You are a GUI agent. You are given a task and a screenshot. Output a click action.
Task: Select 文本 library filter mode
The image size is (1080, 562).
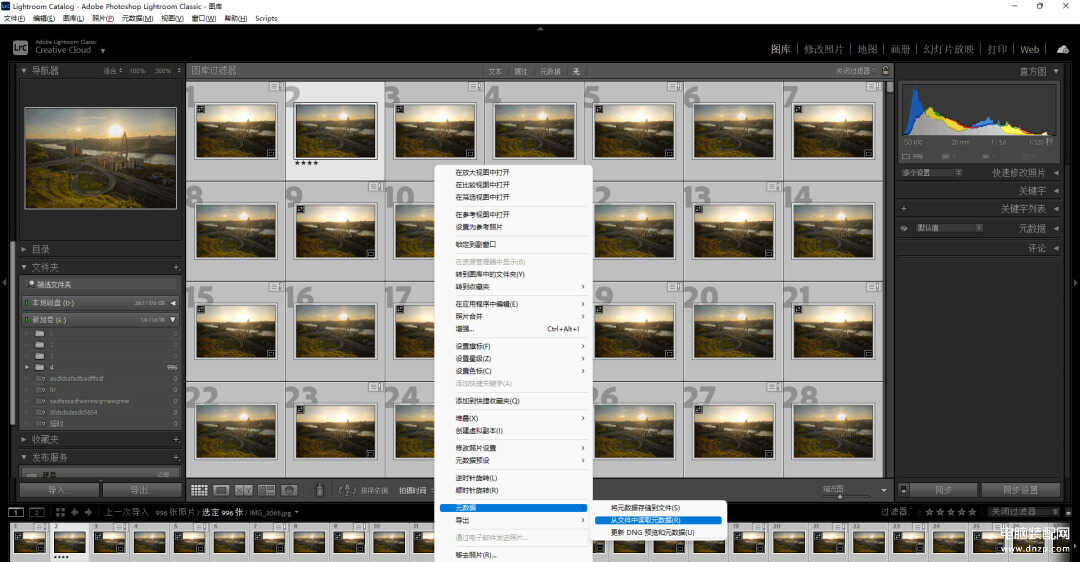(x=495, y=71)
